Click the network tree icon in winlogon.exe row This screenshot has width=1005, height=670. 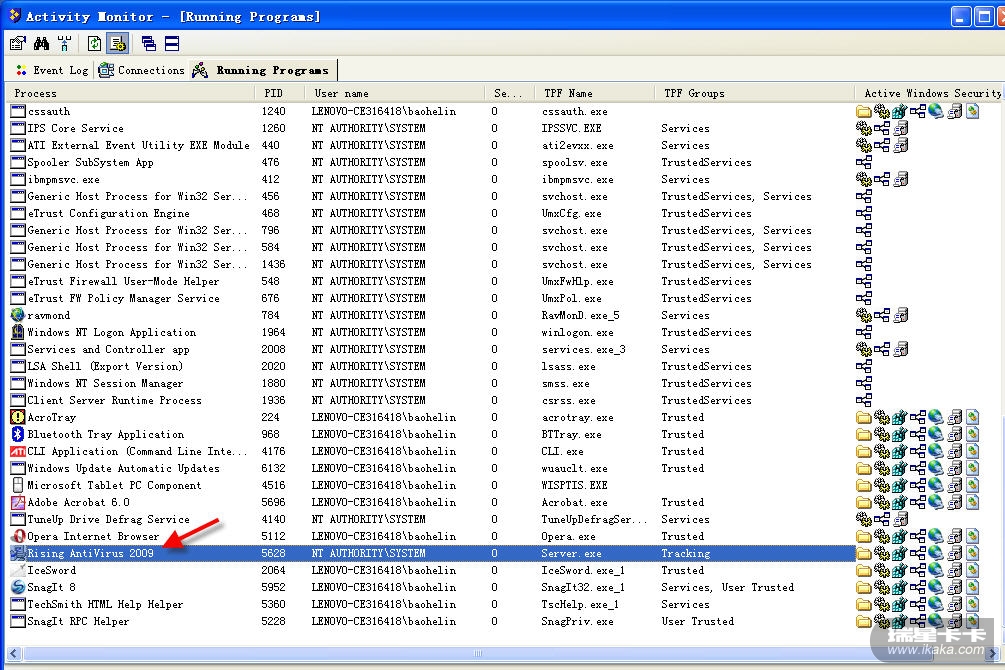[x=863, y=332]
